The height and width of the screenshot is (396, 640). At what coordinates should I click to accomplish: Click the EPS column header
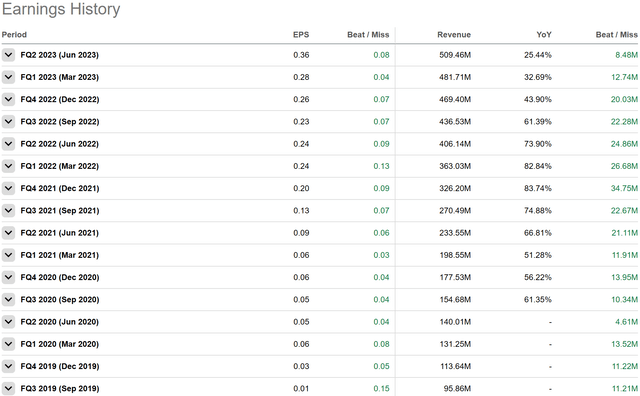pyautogui.click(x=301, y=35)
